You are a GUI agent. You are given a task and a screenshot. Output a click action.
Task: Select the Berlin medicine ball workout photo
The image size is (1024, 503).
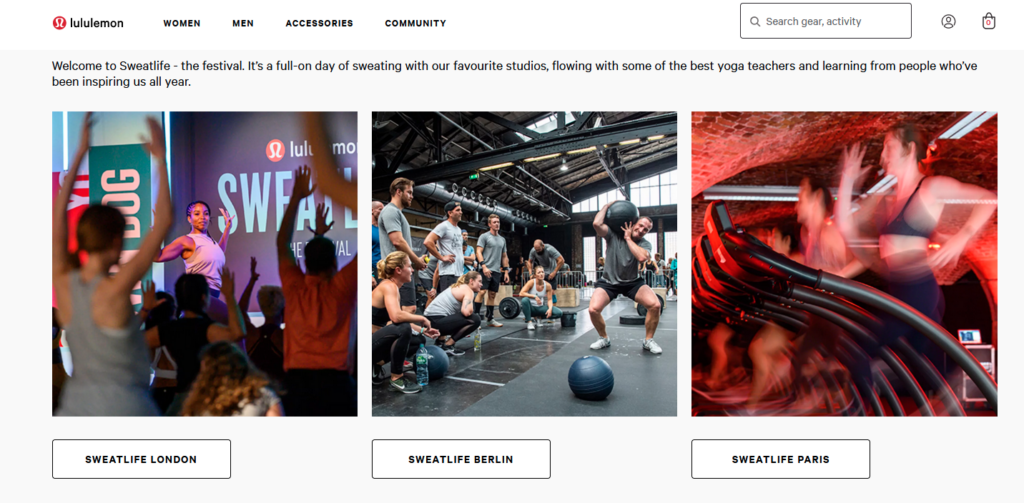[524, 264]
